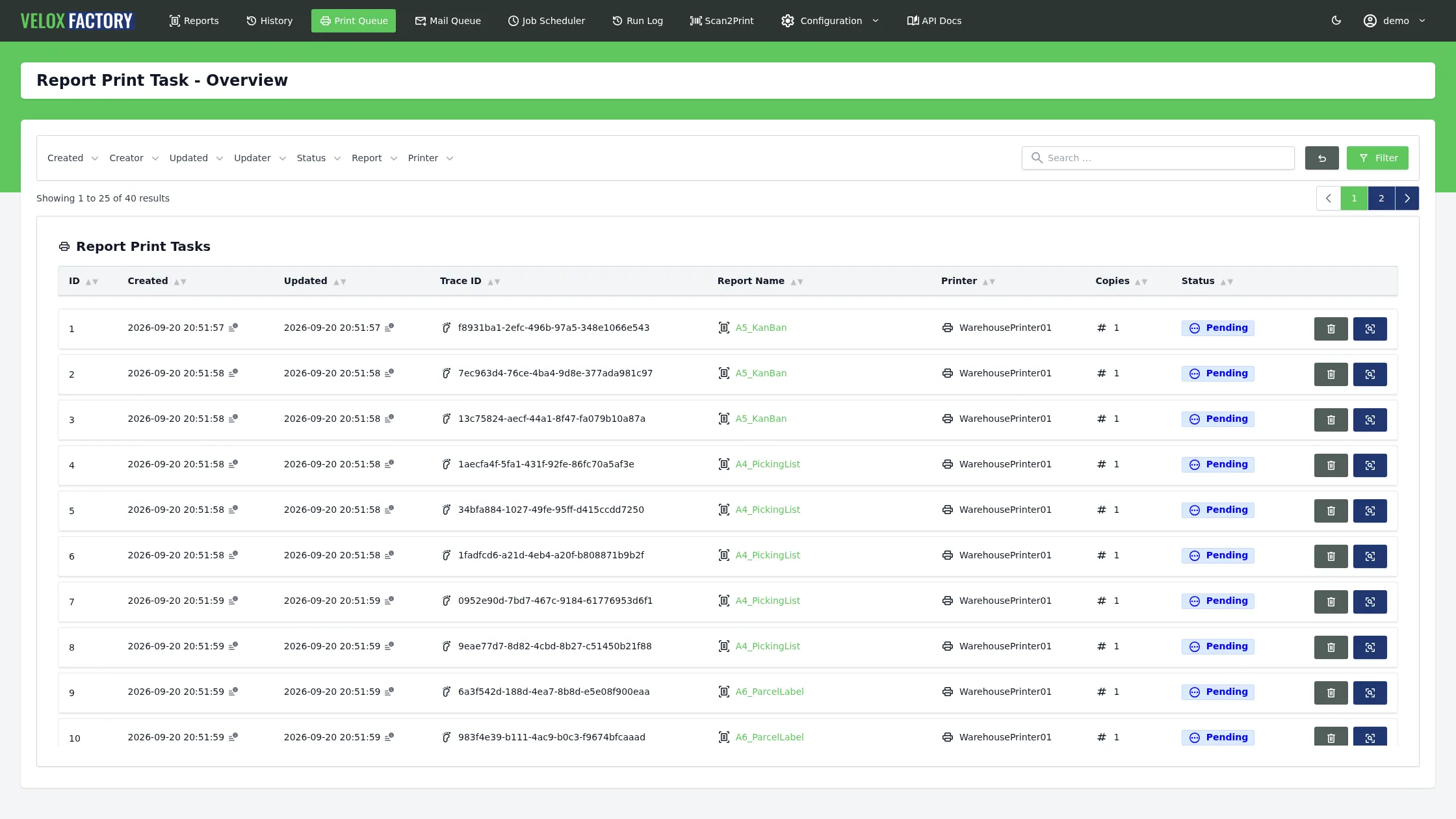Screen dimensions: 1456x819
Task: Click Pending status badge in row 1
Action: point(1217,328)
